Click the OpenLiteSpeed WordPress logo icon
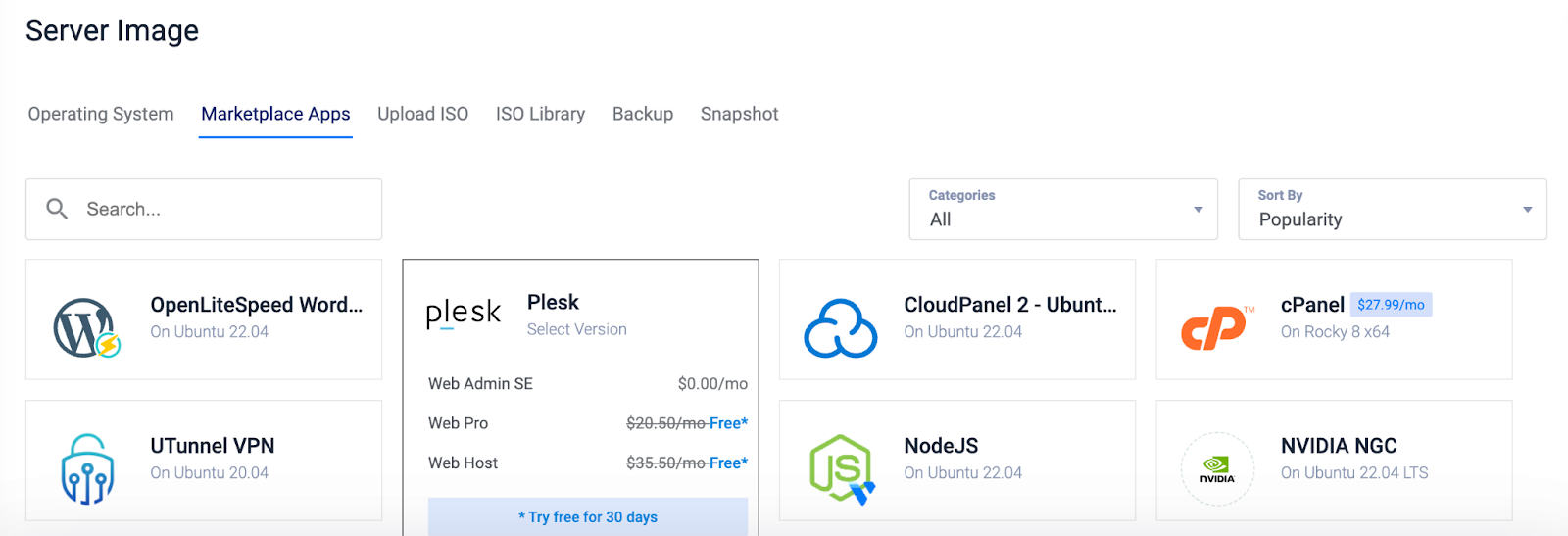This screenshot has width=1568, height=536. pos(87,328)
